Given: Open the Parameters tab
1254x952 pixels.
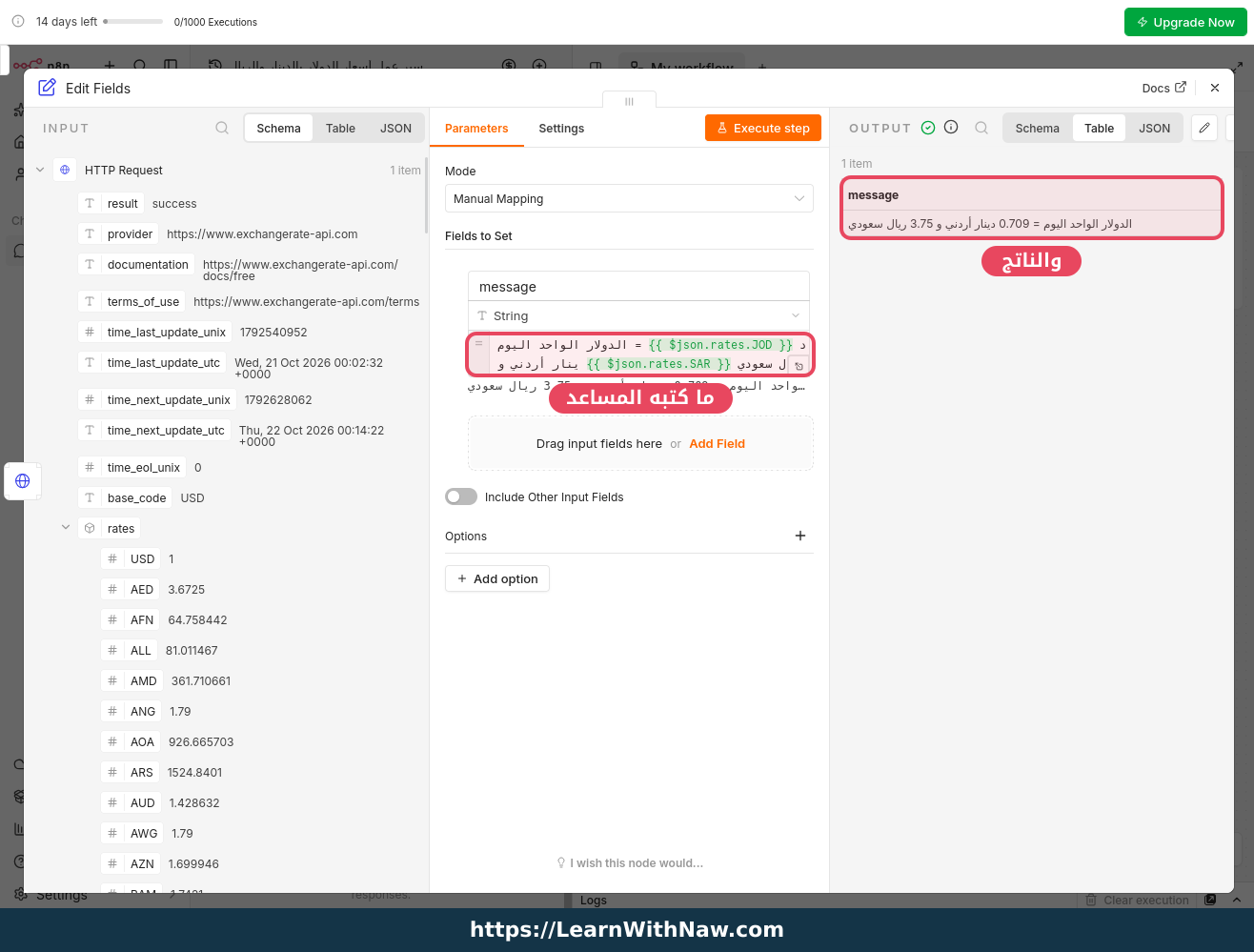Looking at the screenshot, I should pyautogui.click(x=476, y=128).
